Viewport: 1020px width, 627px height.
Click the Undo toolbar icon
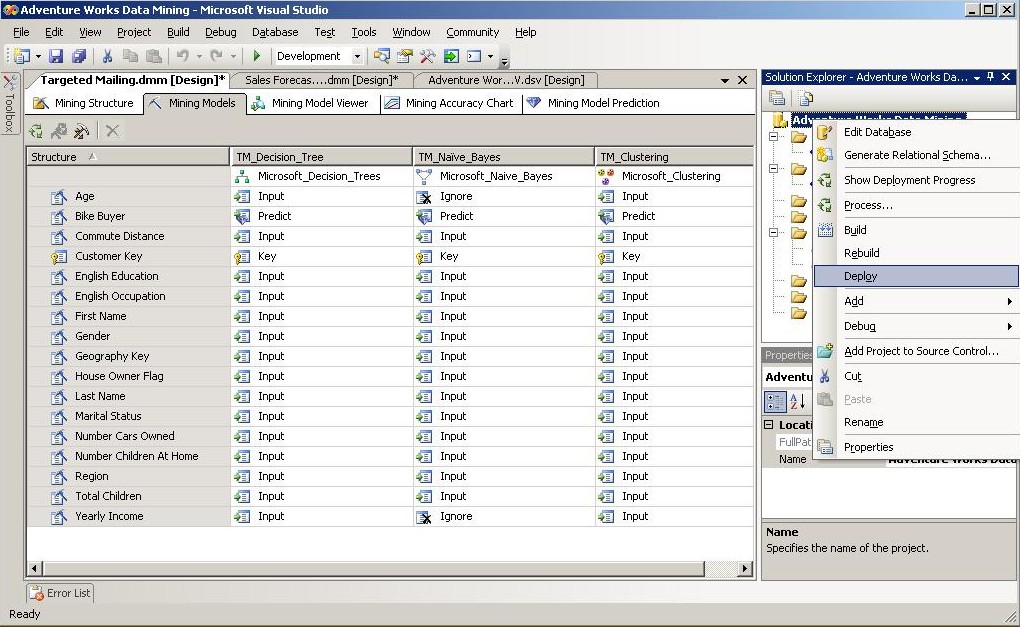click(183, 56)
